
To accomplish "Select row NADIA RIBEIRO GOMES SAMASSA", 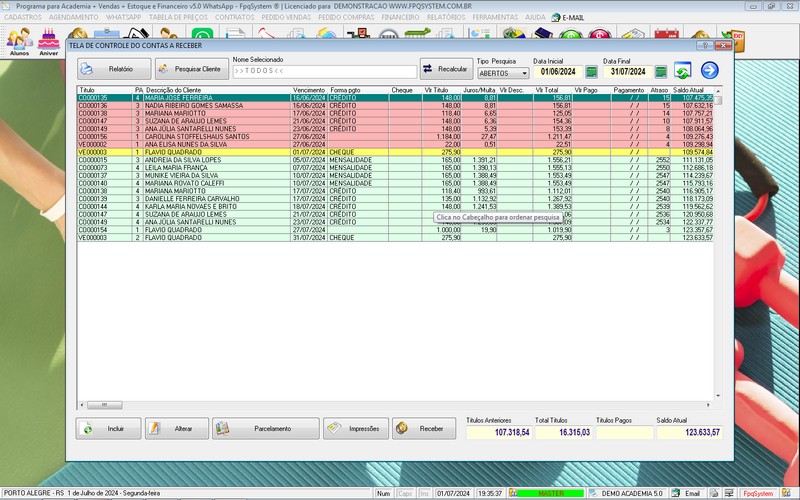I will (x=395, y=106).
